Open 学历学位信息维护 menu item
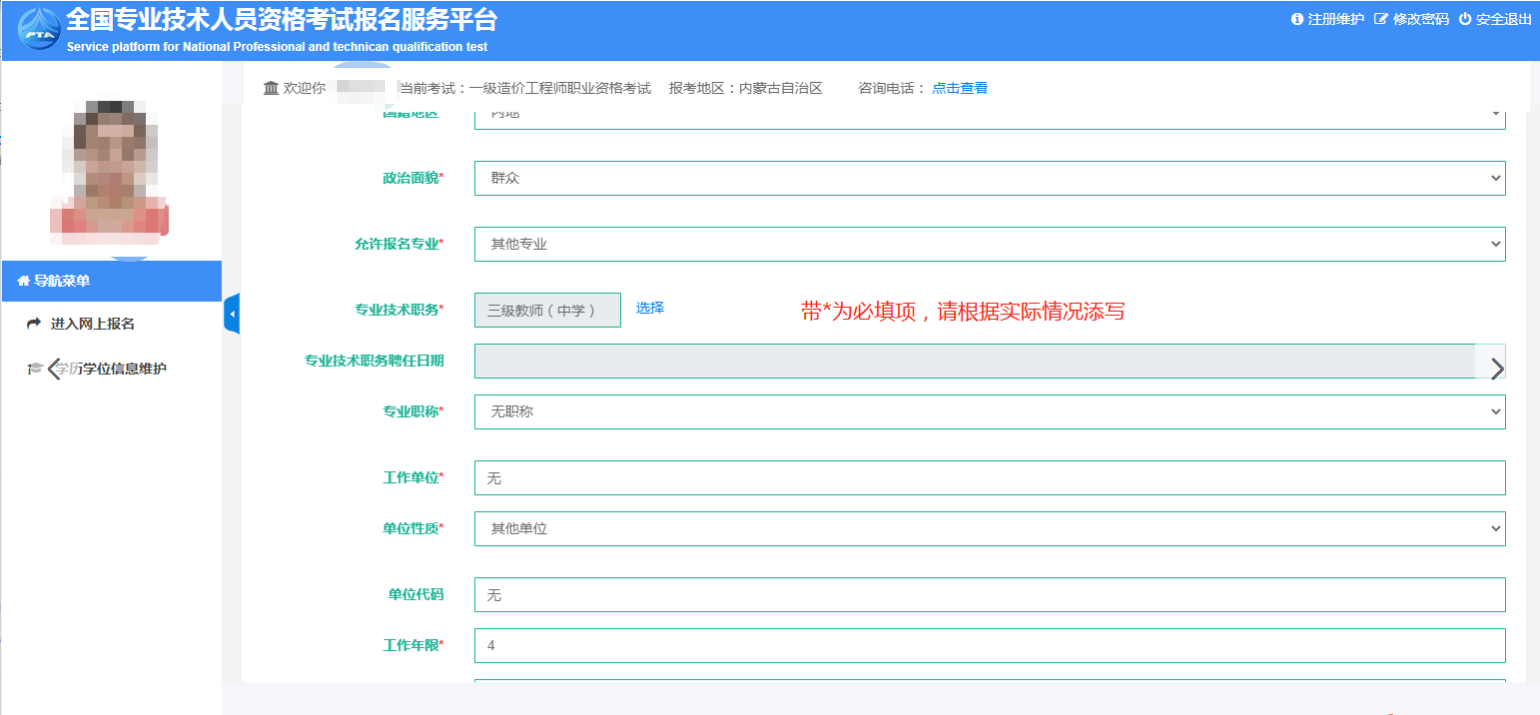Image resolution: width=1540 pixels, height=715 pixels. pos(110,369)
